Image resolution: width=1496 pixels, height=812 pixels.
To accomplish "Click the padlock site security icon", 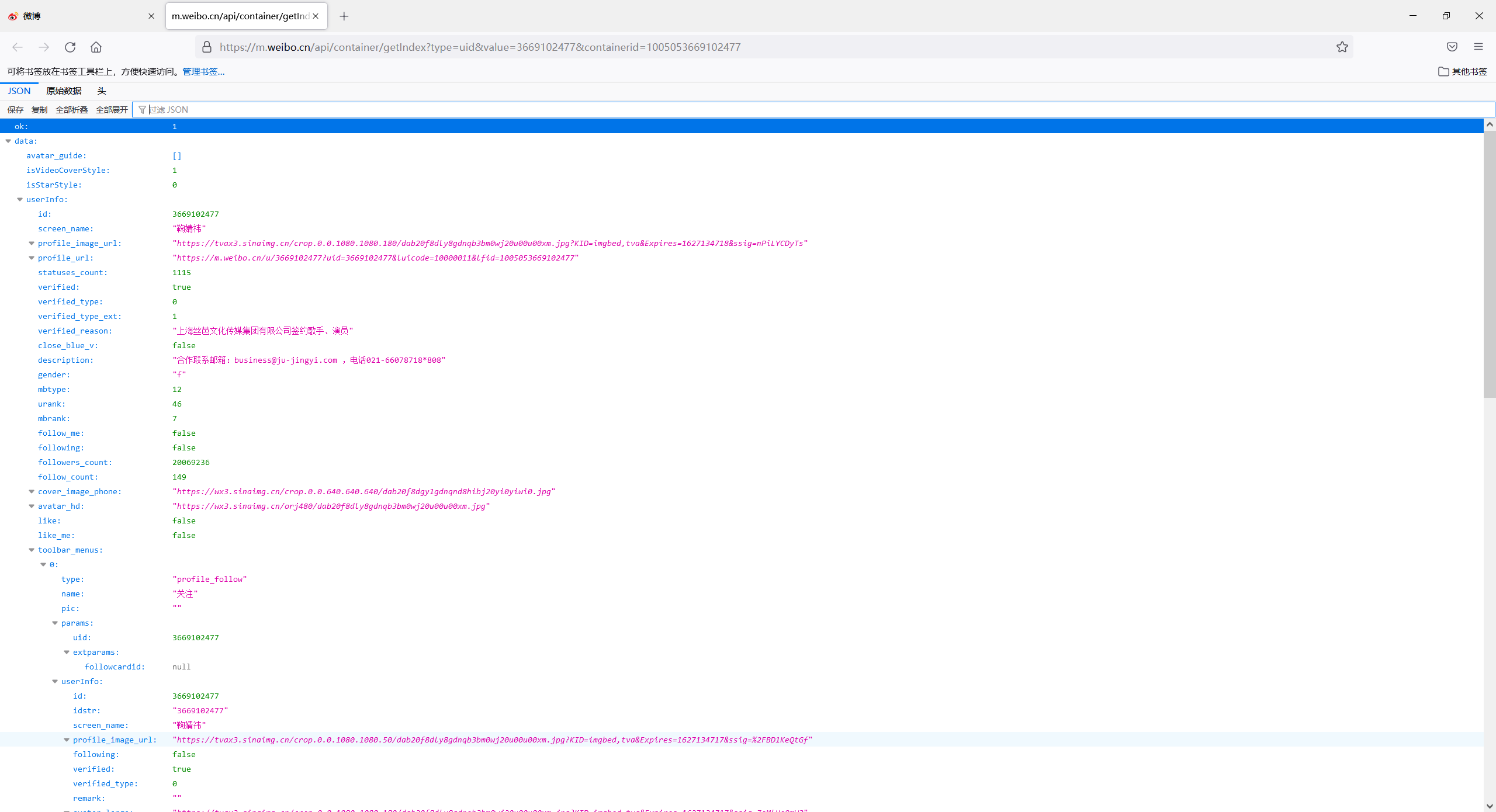I will [206, 47].
